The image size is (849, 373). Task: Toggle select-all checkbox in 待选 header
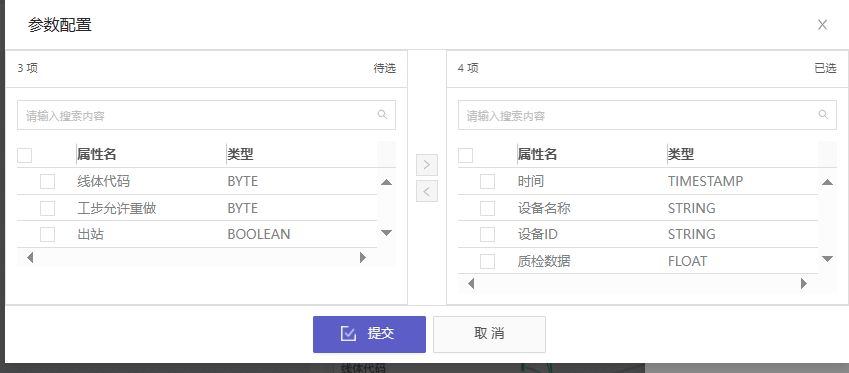pyautogui.click(x=24, y=155)
